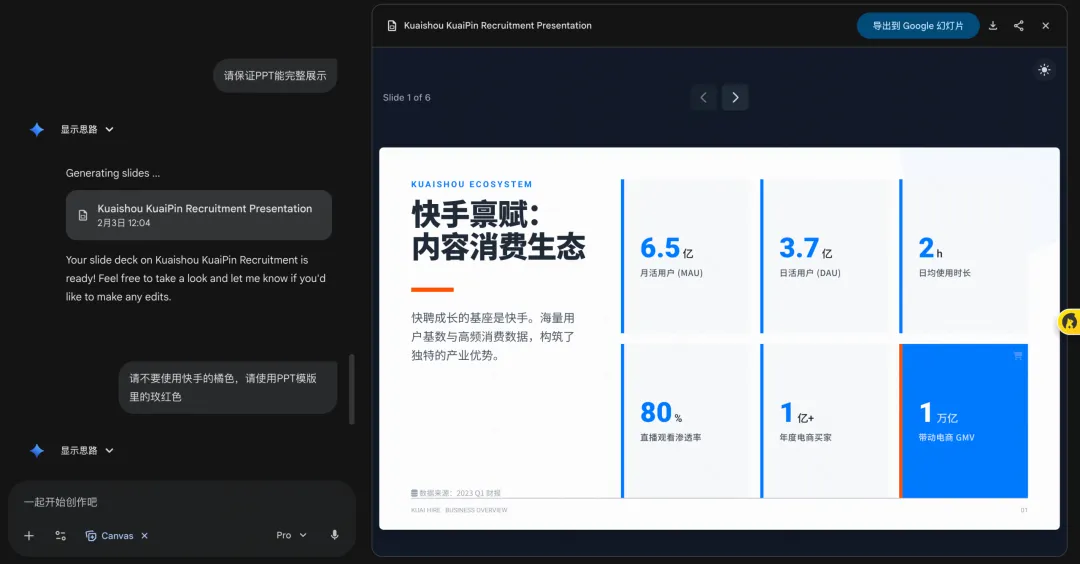The image size is (1080, 564).
Task: Open the Pro model dropdown
Action: (x=291, y=535)
